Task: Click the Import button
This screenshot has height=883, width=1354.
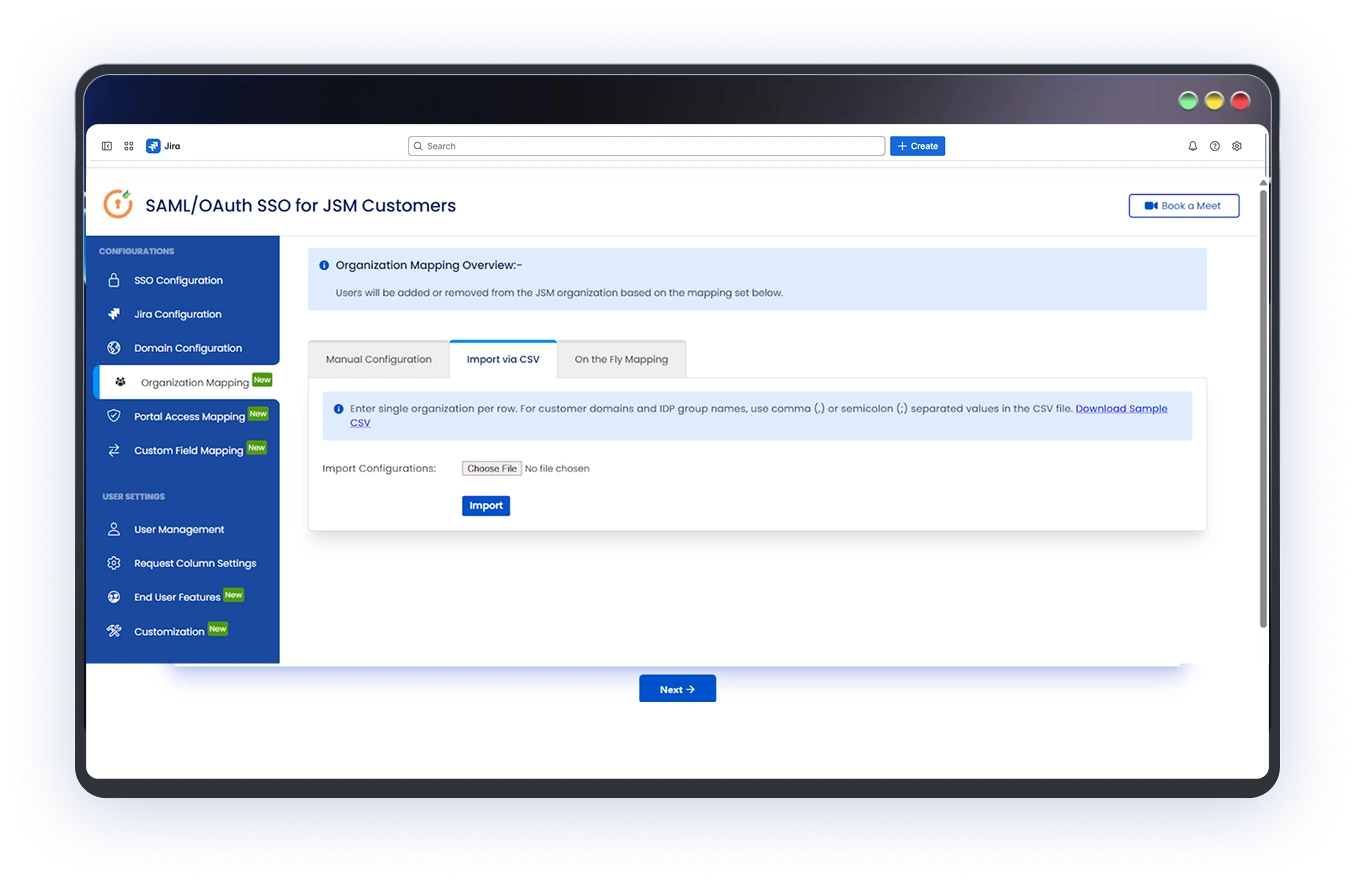Action: (486, 506)
